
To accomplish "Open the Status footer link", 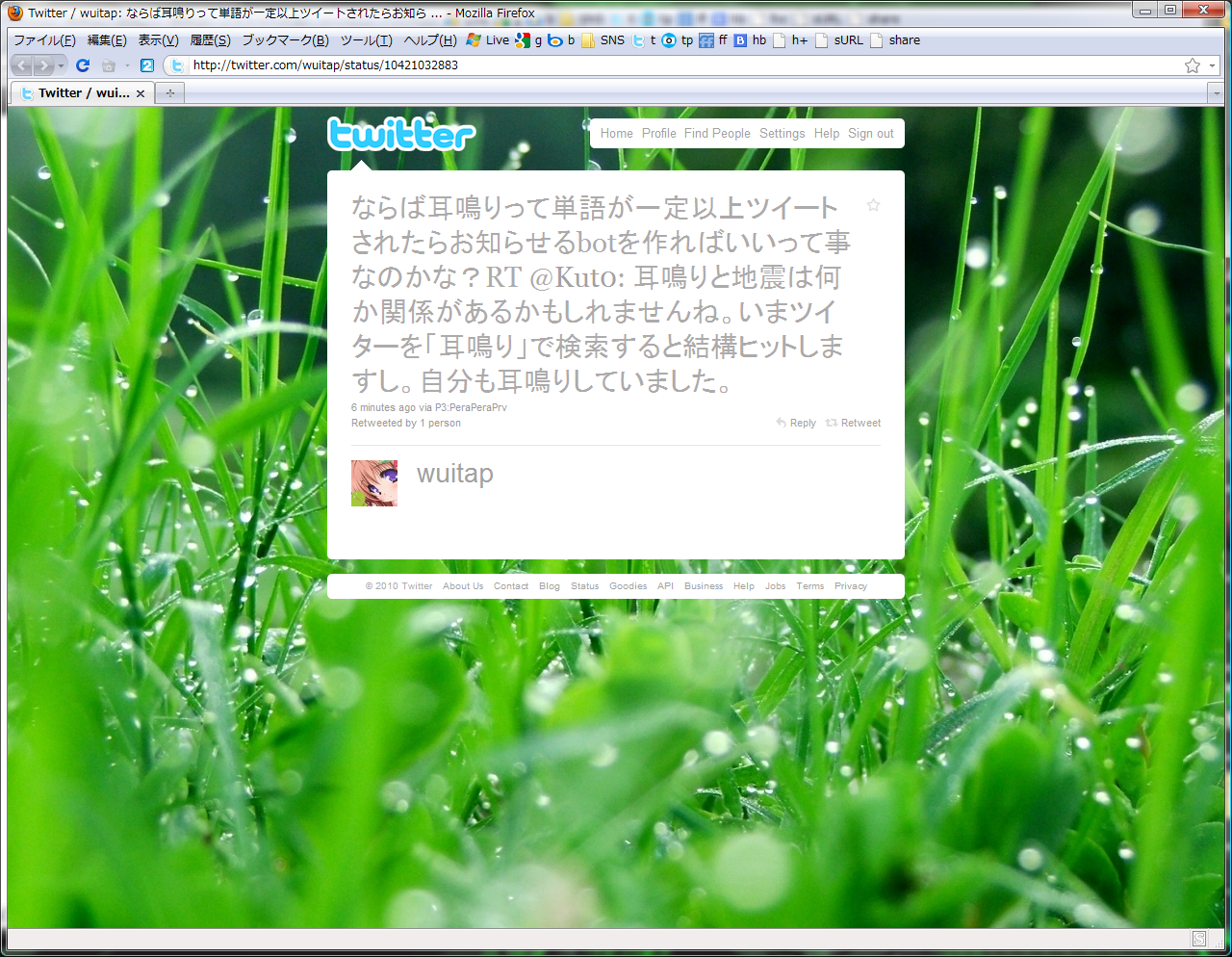I will coord(584,586).
